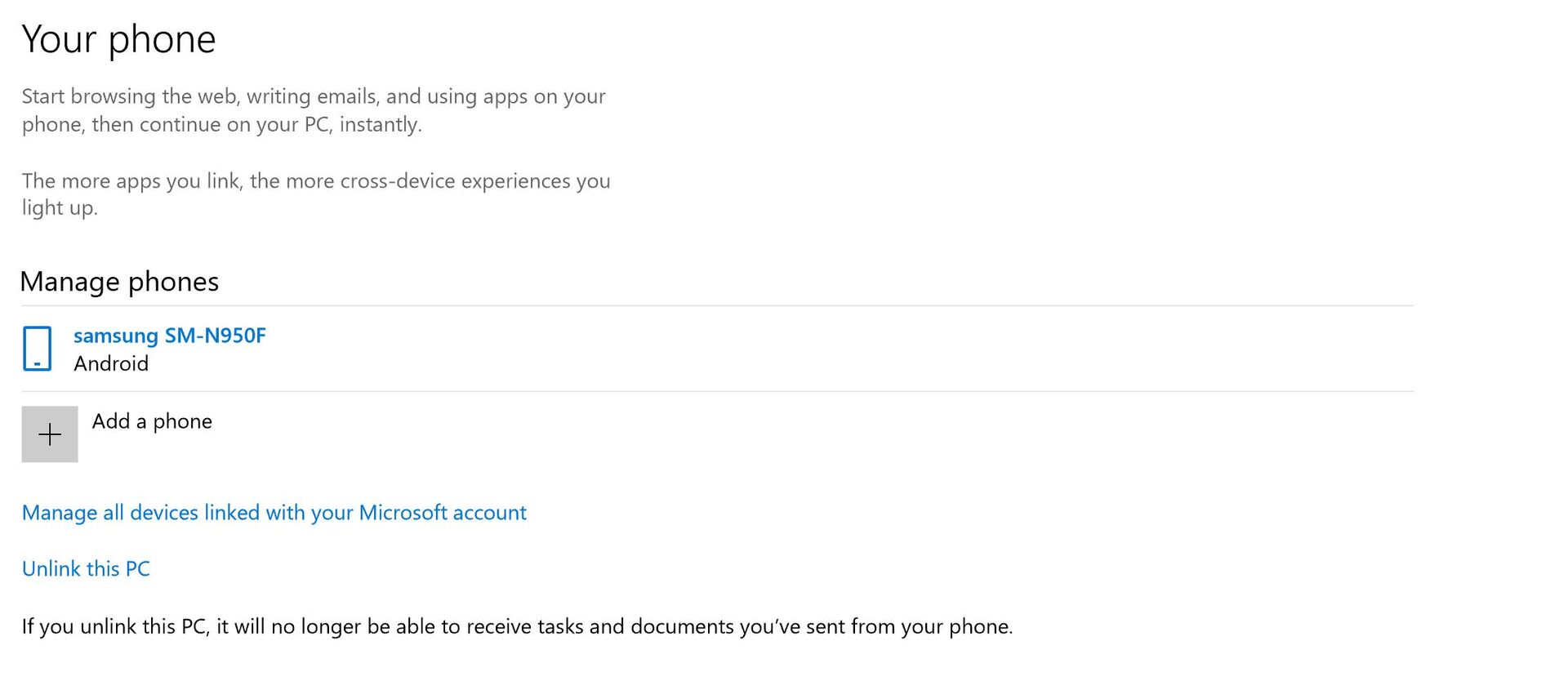Viewport: 1568px width, 681px height.
Task: Click the Android label under the samsung device
Action: [111, 364]
